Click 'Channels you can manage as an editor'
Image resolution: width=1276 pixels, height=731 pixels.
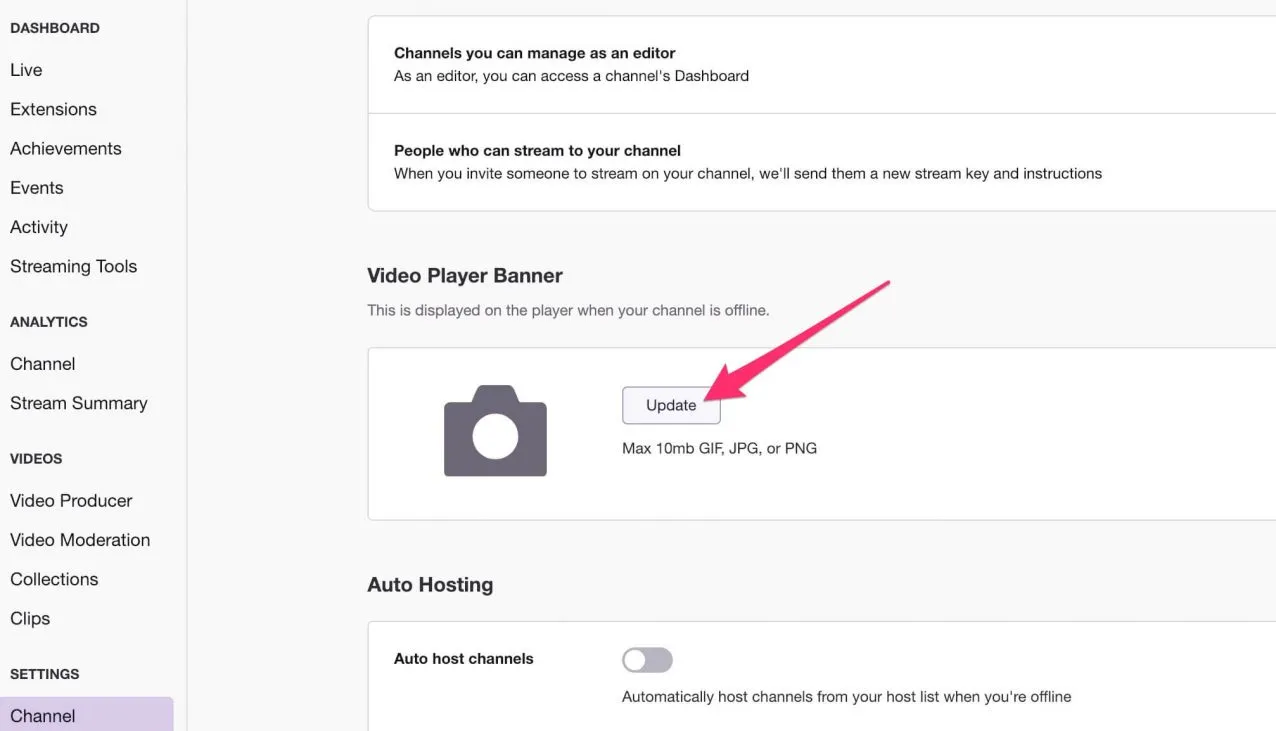click(535, 53)
